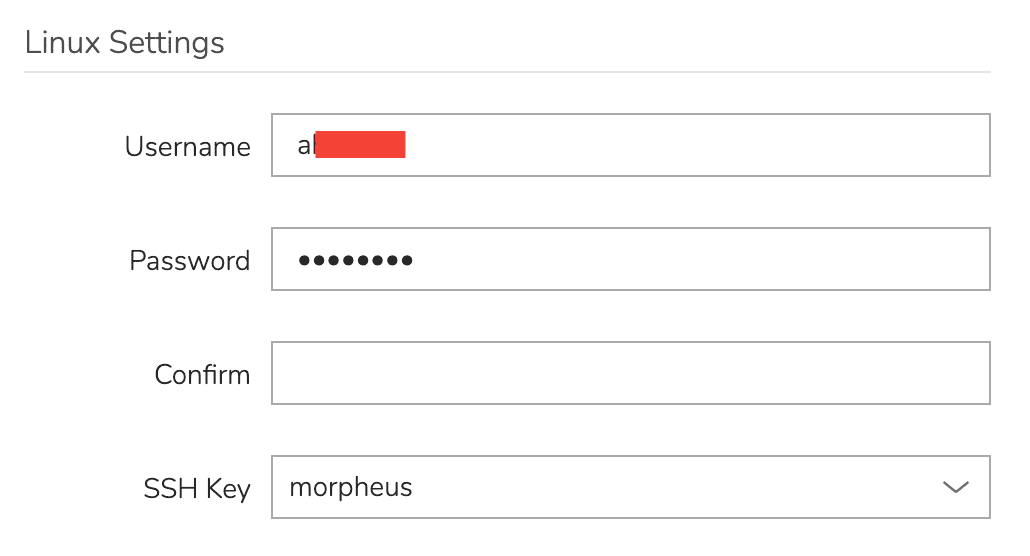
Task: Select the morpheus value in SSH Key
Action: (x=351, y=488)
